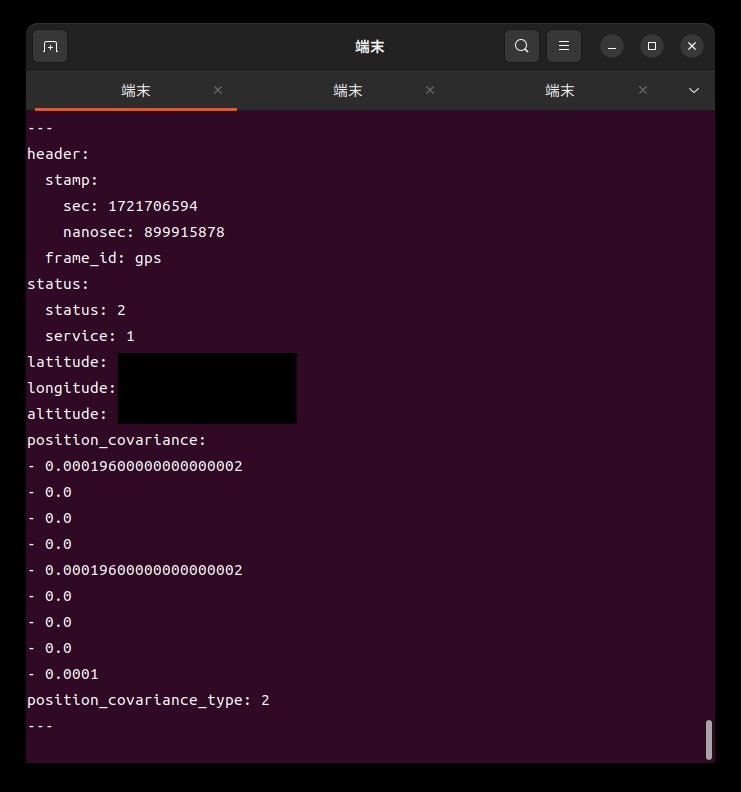The height and width of the screenshot is (792, 741).
Task: Click the terminal vertical scrollbar handle
Action: point(709,739)
